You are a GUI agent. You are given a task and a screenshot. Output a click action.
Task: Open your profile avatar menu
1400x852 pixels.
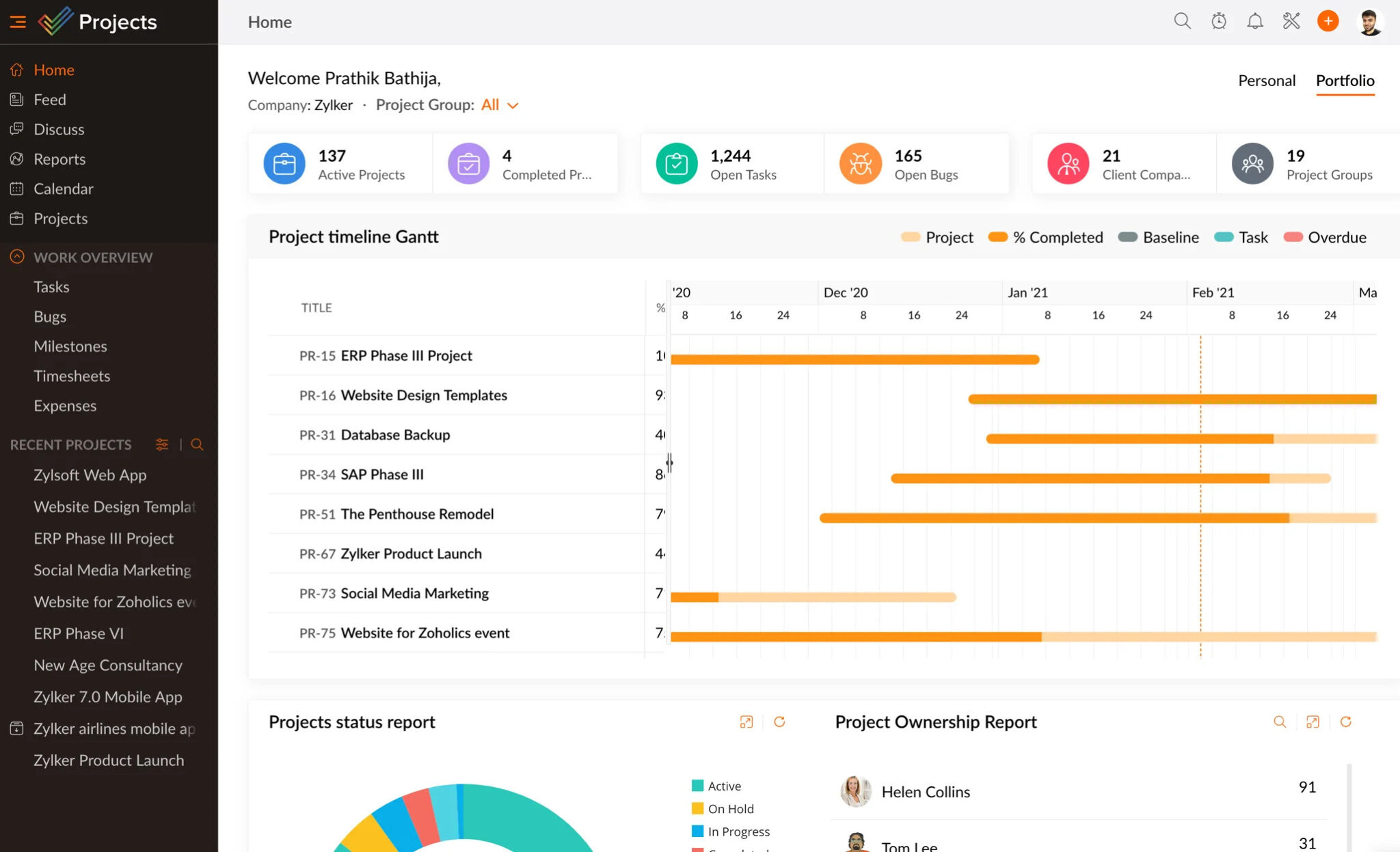[1371, 21]
